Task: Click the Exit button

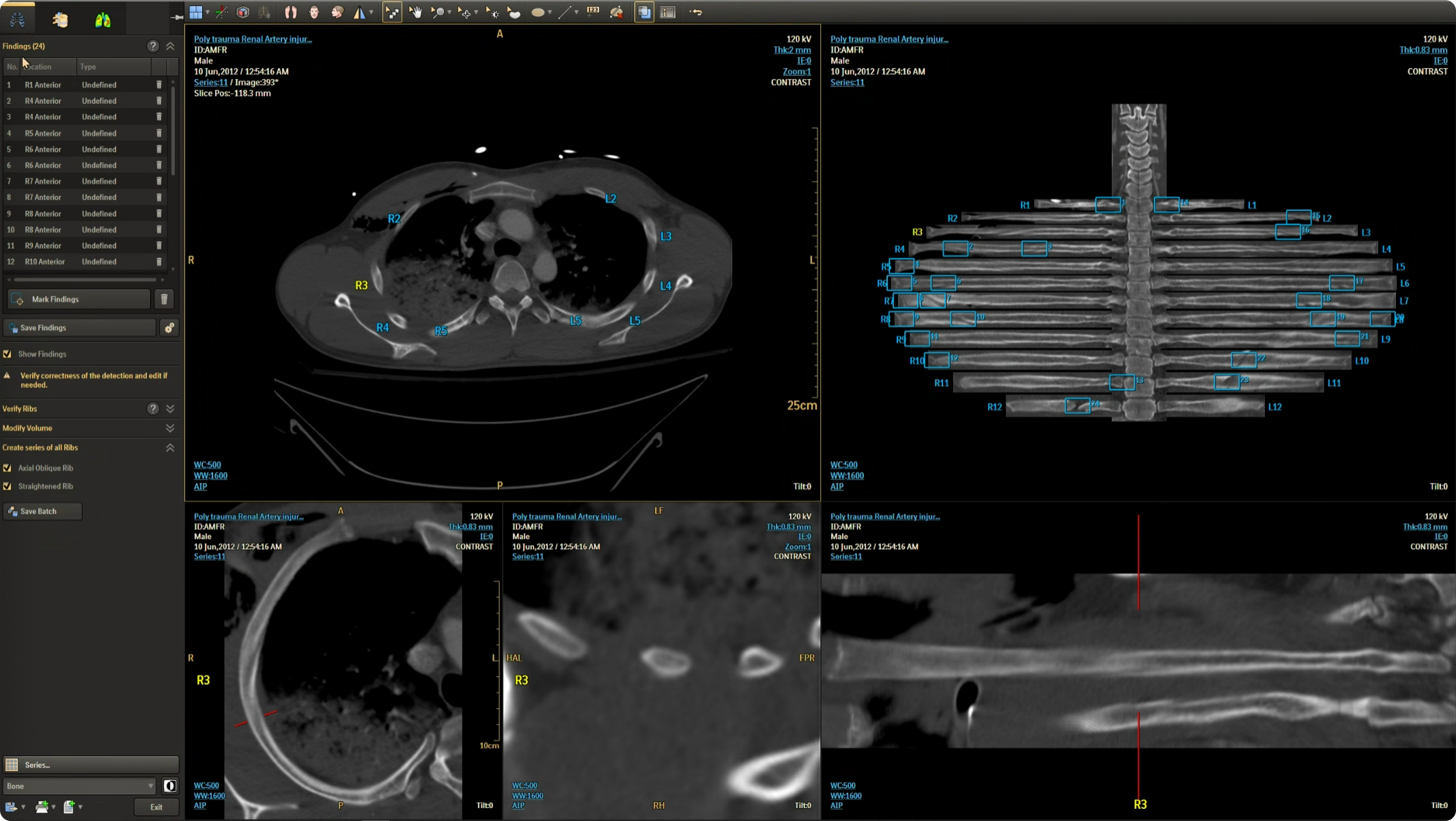Action: click(x=156, y=807)
